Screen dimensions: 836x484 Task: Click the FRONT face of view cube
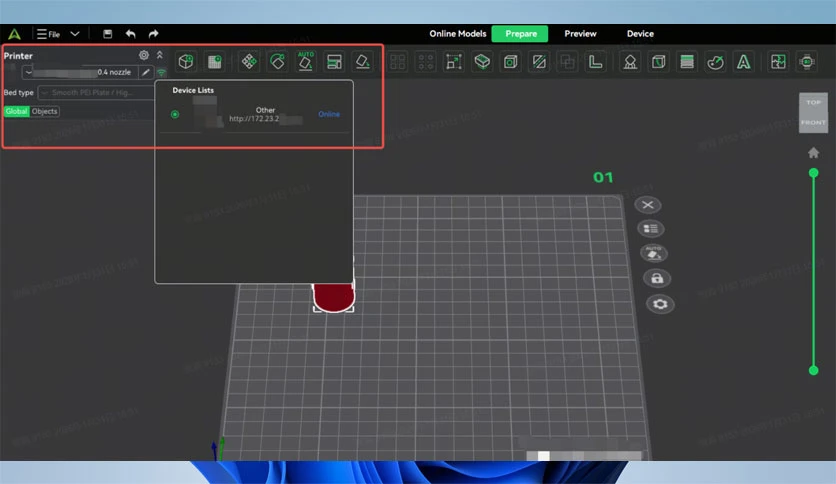(x=814, y=123)
